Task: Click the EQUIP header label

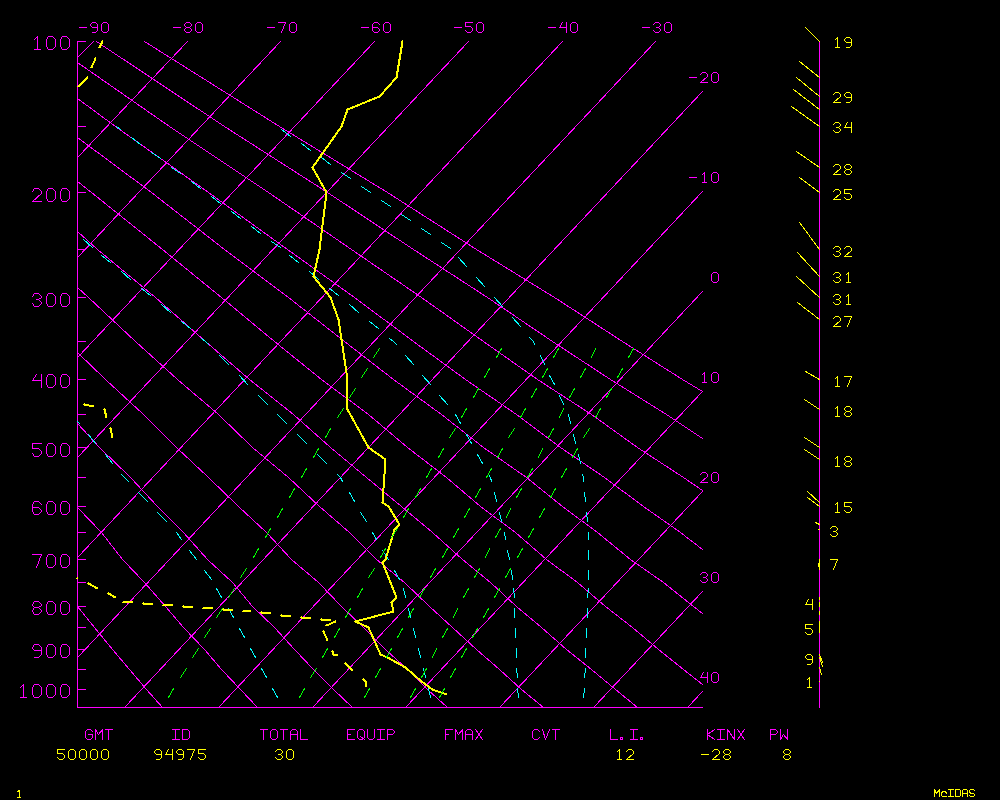Action: [x=370, y=735]
